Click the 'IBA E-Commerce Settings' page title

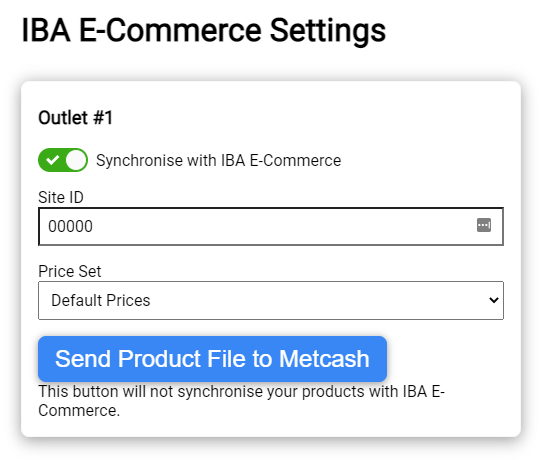pyautogui.click(x=204, y=31)
